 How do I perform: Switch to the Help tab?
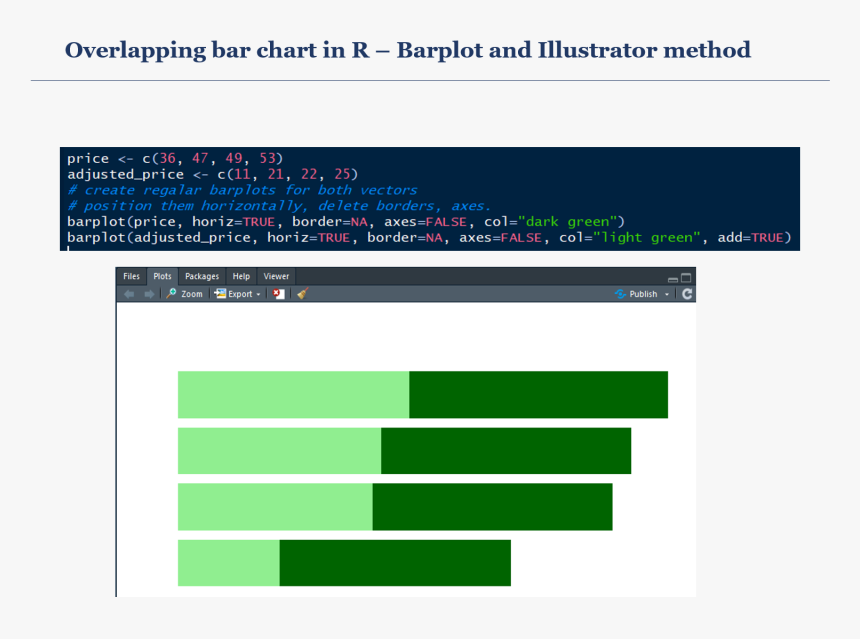pos(241,277)
